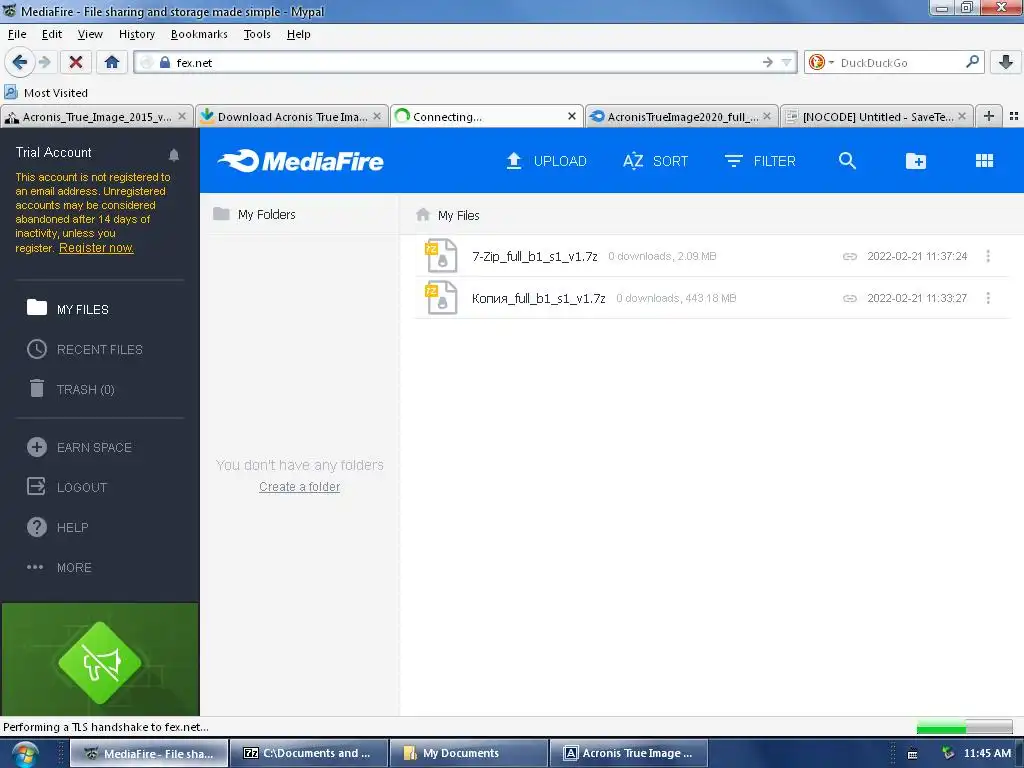This screenshot has width=1024, height=768.
Task: Open the Bookmarks menu
Action: [x=199, y=34]
